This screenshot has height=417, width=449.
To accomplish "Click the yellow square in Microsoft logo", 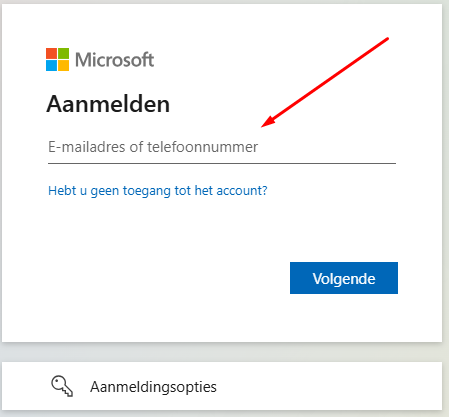I will click(64, 65).
